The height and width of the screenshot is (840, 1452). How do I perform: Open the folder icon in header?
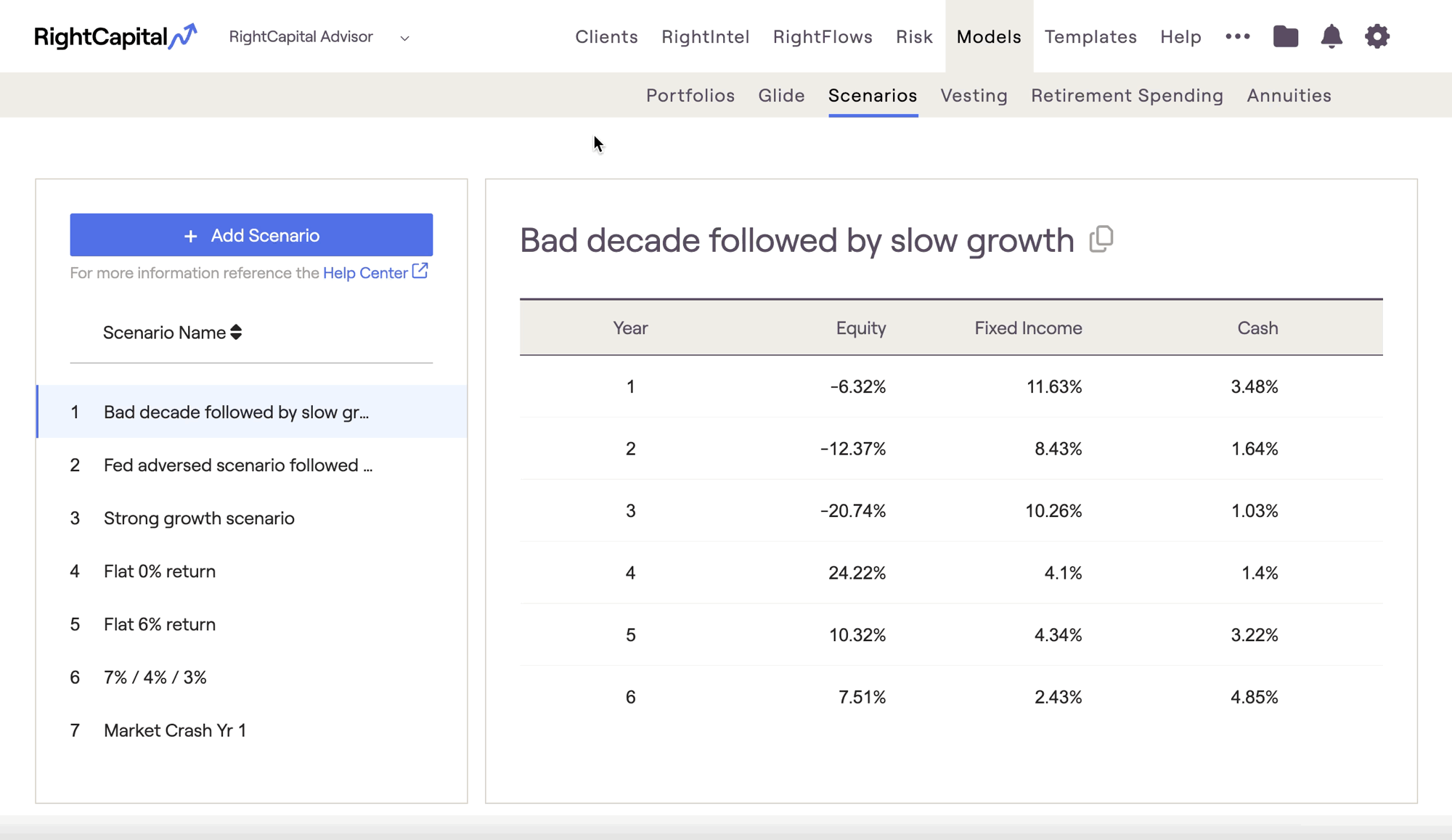tap(1285, 36)
